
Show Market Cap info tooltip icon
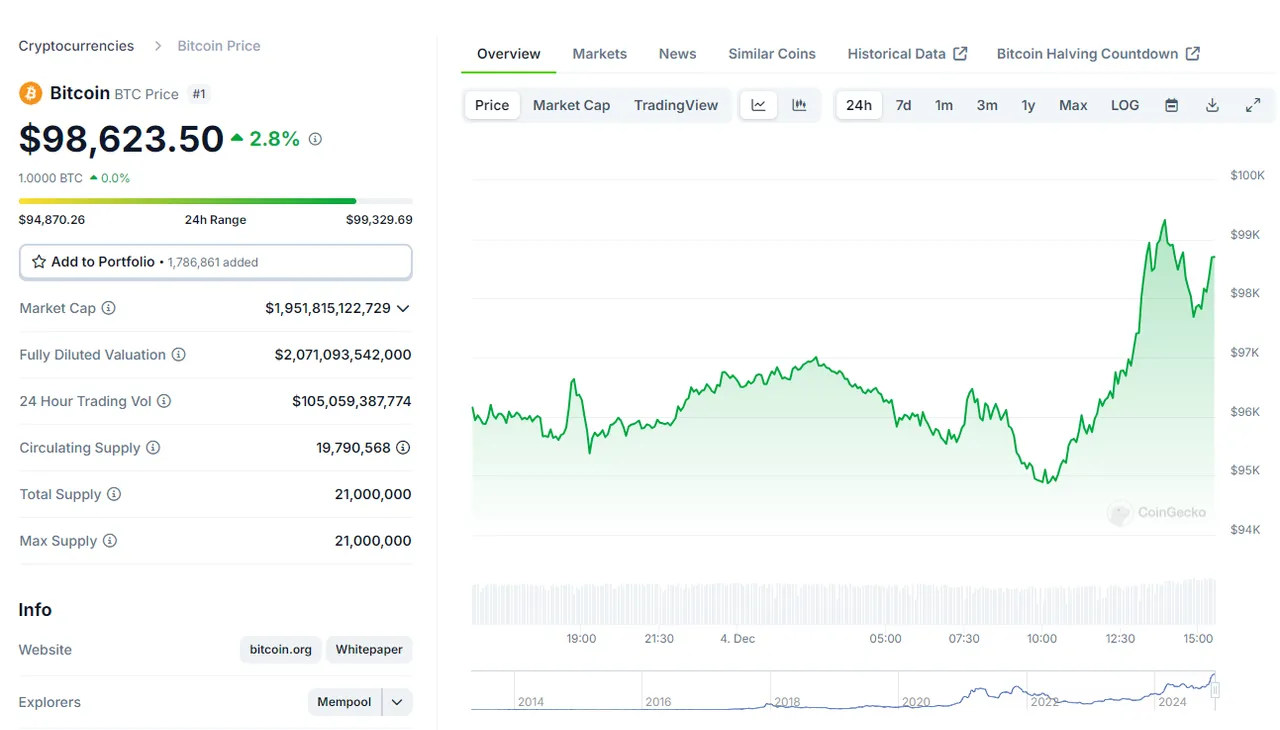pos(108,308)
